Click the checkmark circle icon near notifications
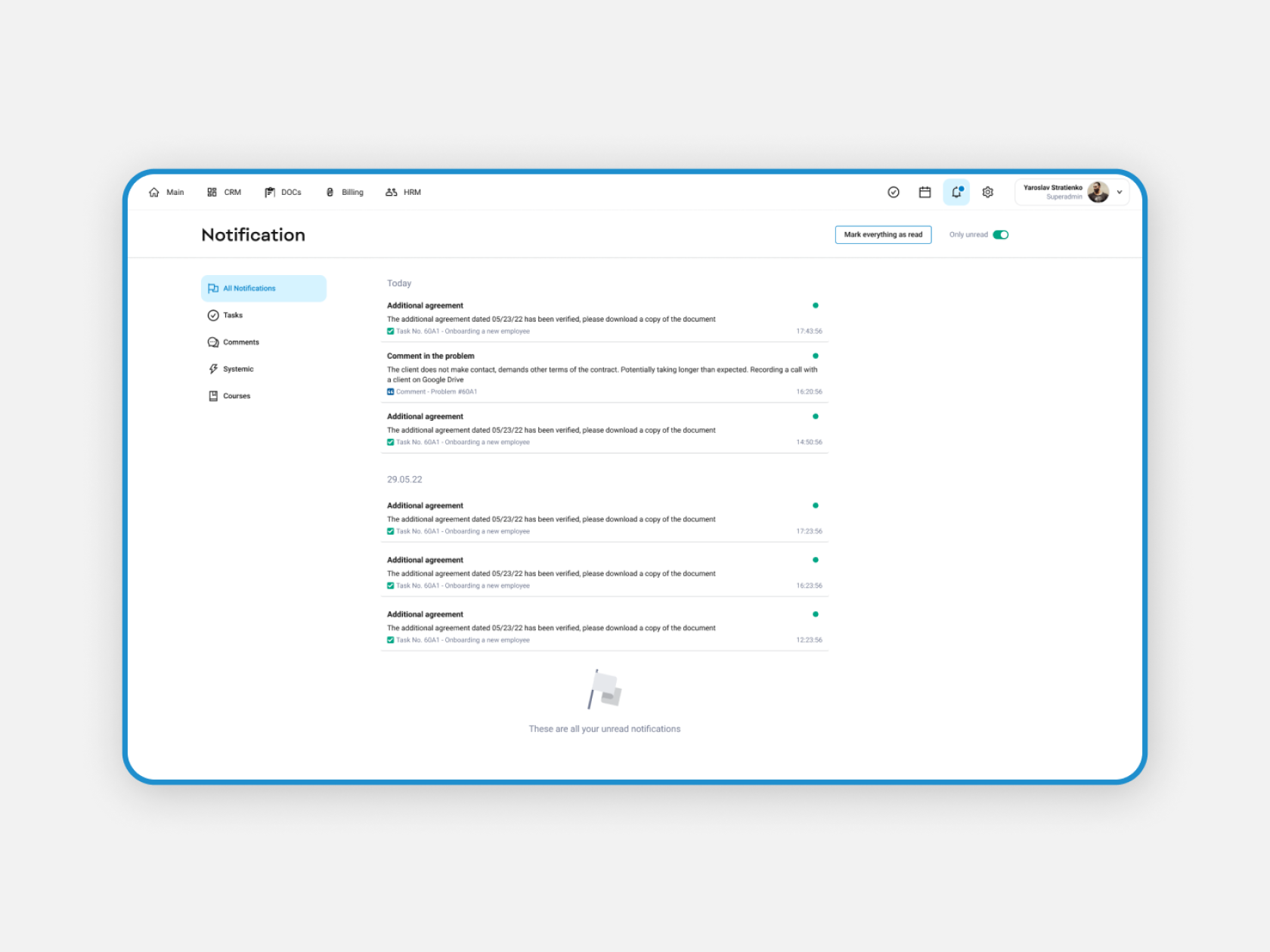The height and width of the screenshot is (952, 1270). [894, 192]
